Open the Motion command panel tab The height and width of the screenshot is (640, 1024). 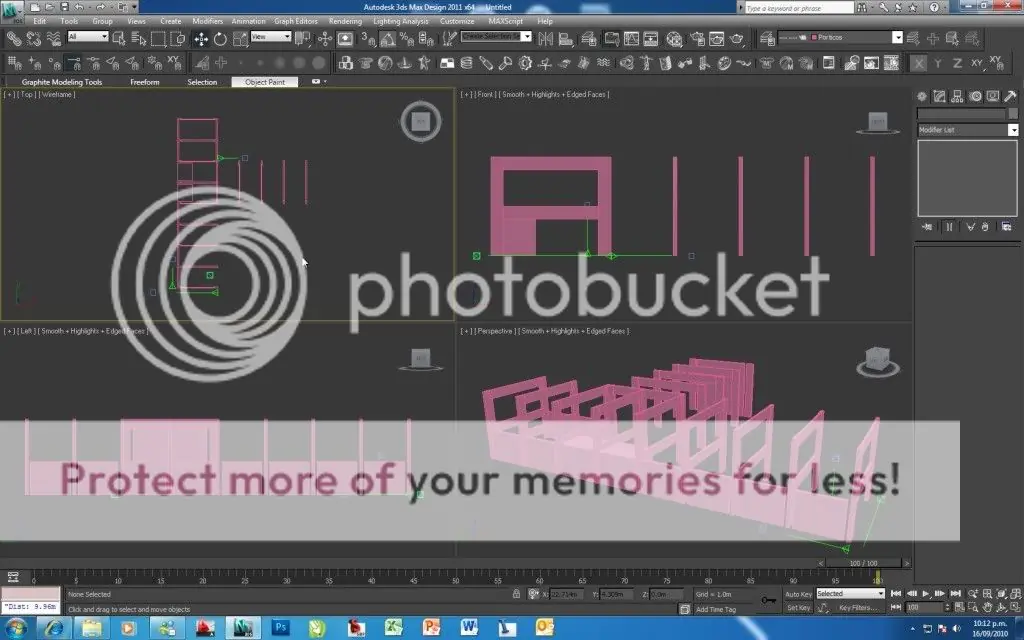click(x=975, y=96)
